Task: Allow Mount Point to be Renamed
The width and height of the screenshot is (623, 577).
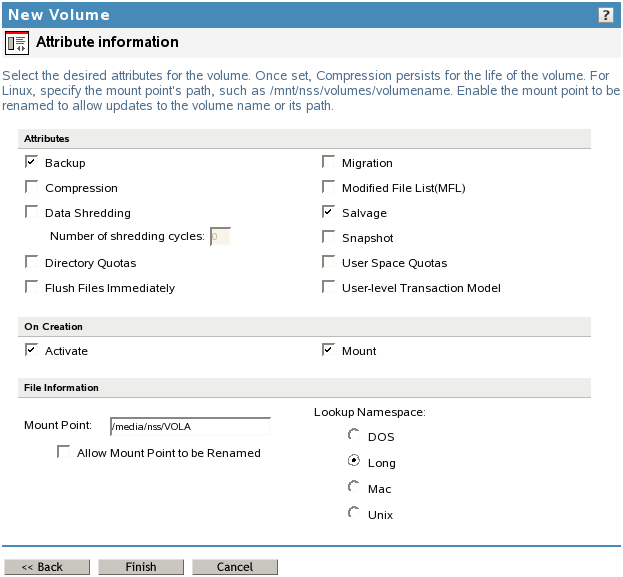Action: click(64, 452)
